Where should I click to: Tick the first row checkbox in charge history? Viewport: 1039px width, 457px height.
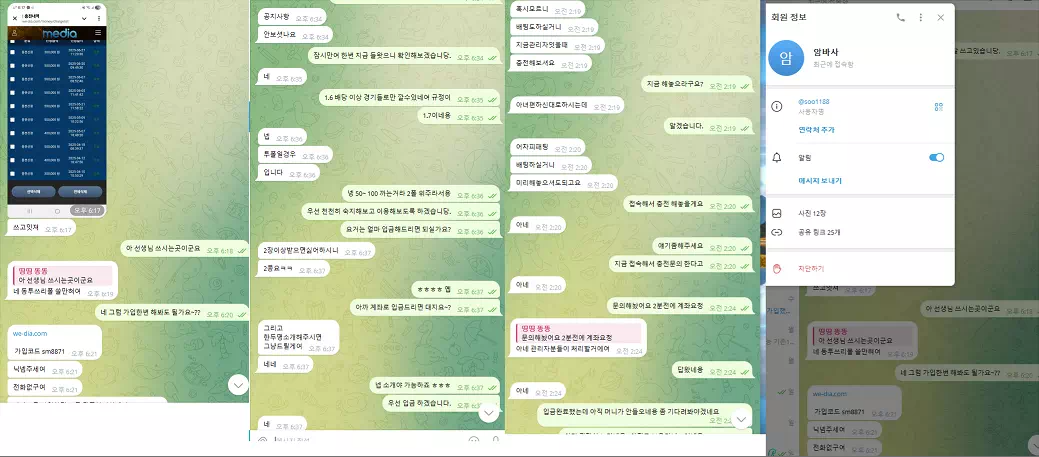pos(12,52)
